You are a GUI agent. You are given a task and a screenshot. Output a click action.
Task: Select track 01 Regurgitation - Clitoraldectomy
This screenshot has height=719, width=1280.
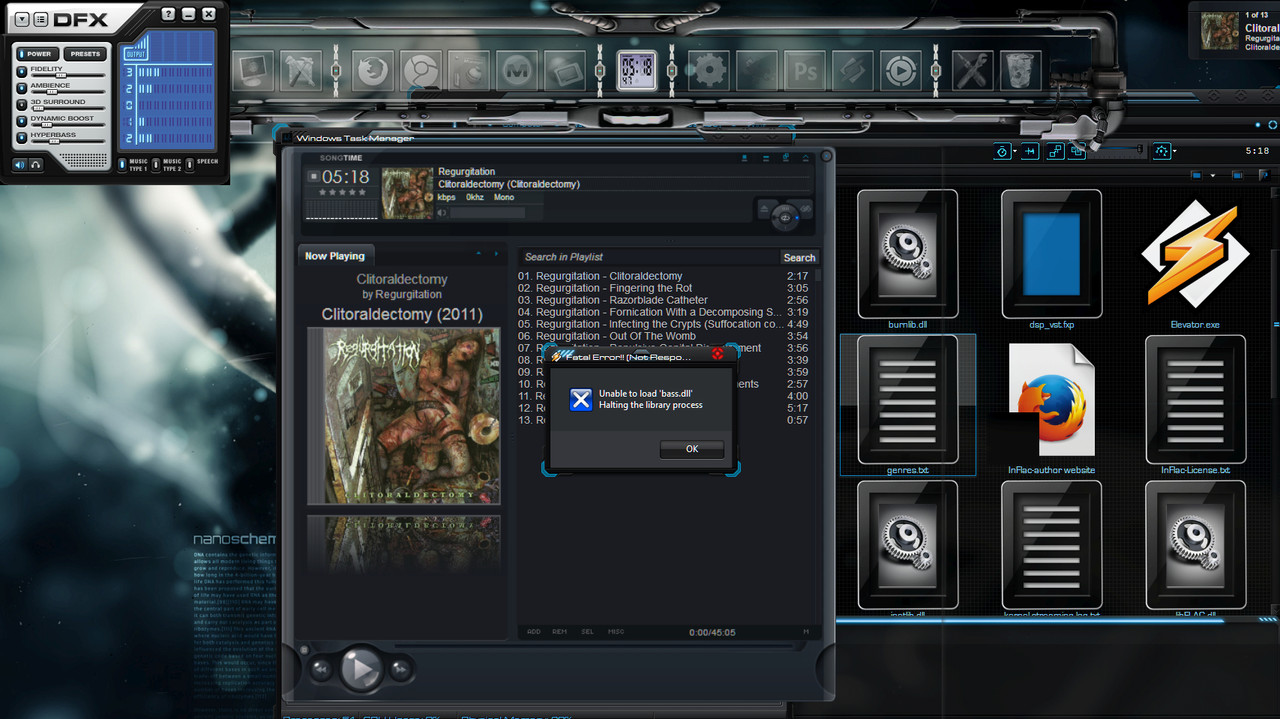(x=664, y=276)
